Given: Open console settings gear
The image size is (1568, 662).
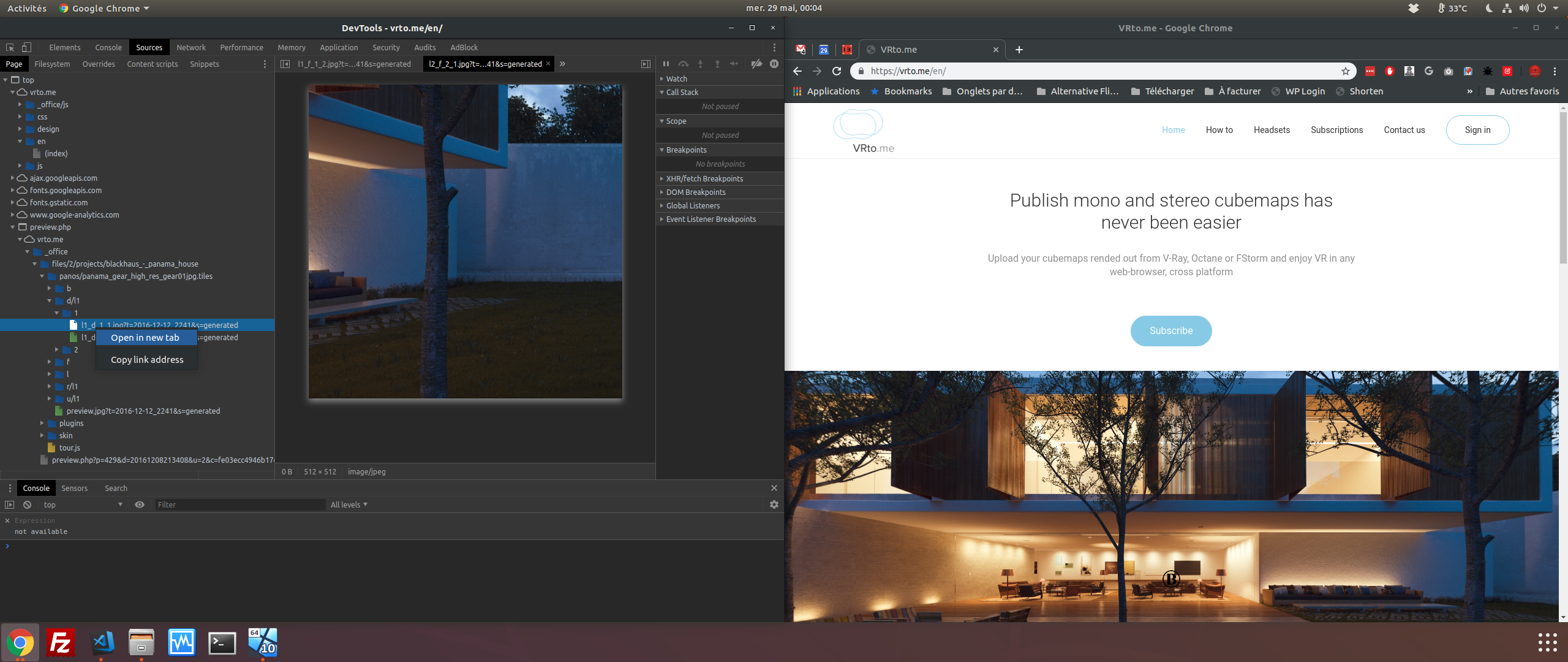Looking at the screenshot, I should pos(774,504).
